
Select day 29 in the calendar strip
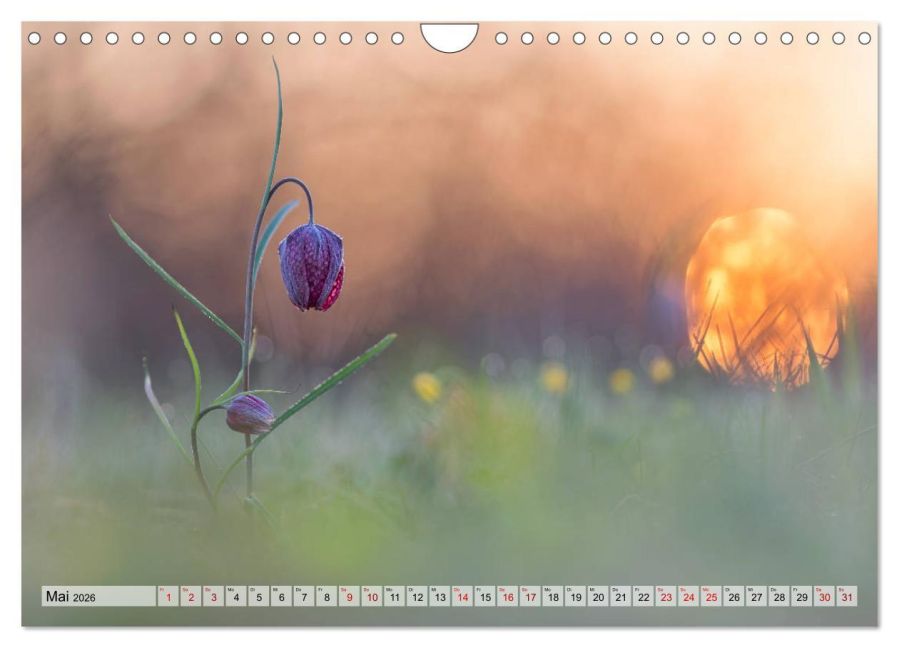802,596
